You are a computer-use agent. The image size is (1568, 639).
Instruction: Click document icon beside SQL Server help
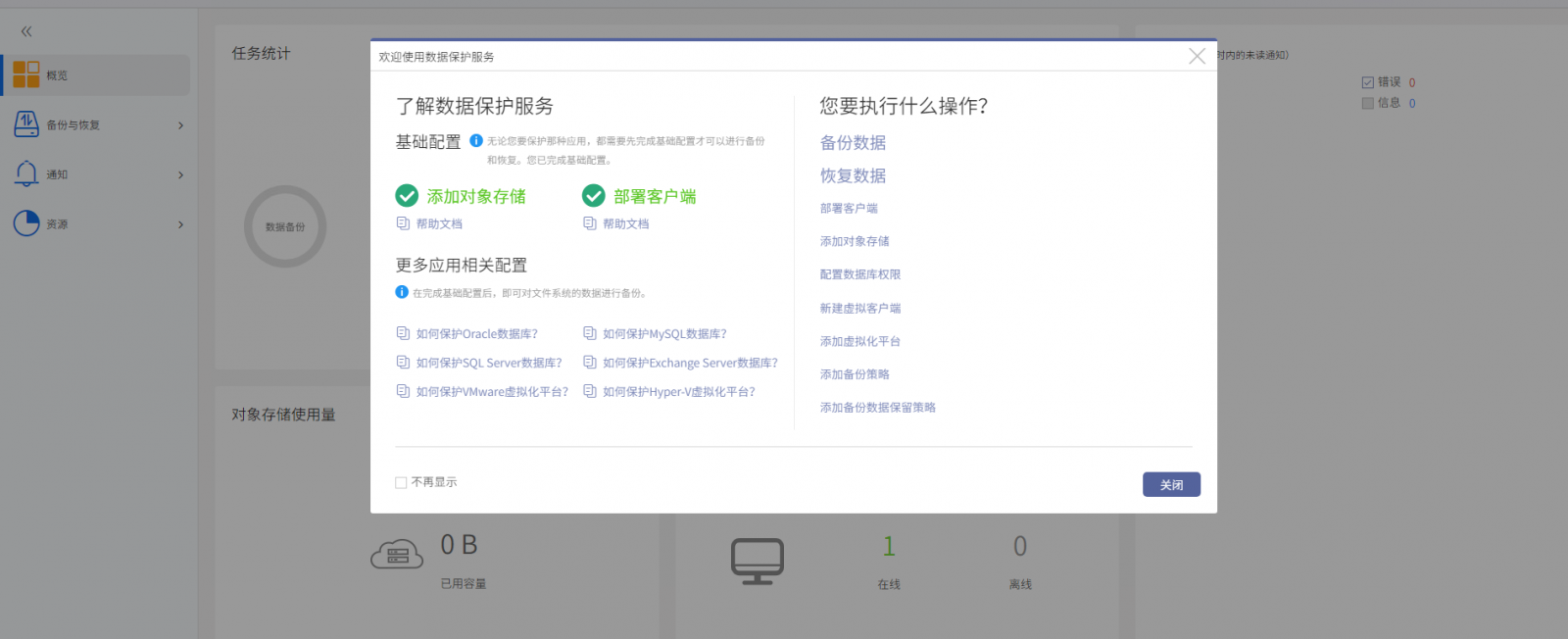click(x=403, y=363)
